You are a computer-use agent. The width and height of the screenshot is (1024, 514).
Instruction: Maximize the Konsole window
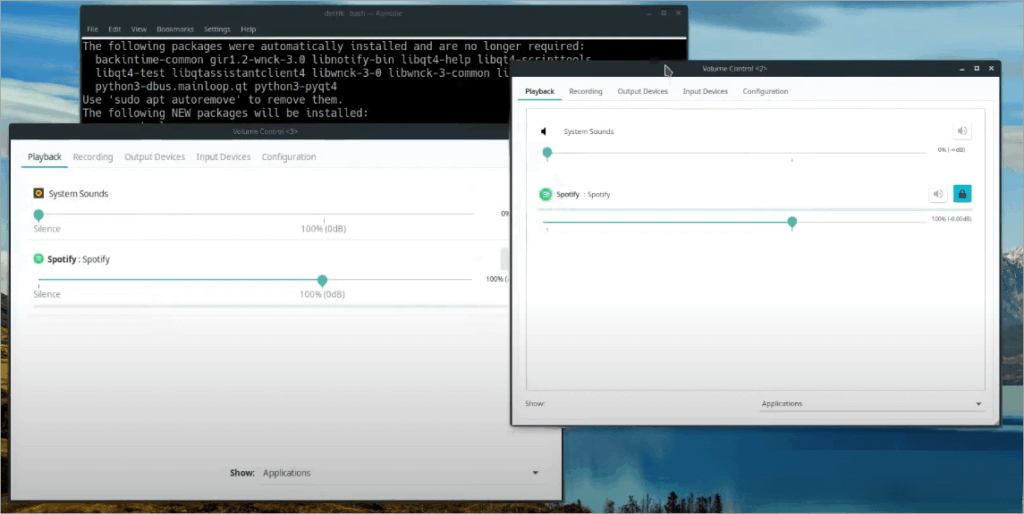point(664,12)
